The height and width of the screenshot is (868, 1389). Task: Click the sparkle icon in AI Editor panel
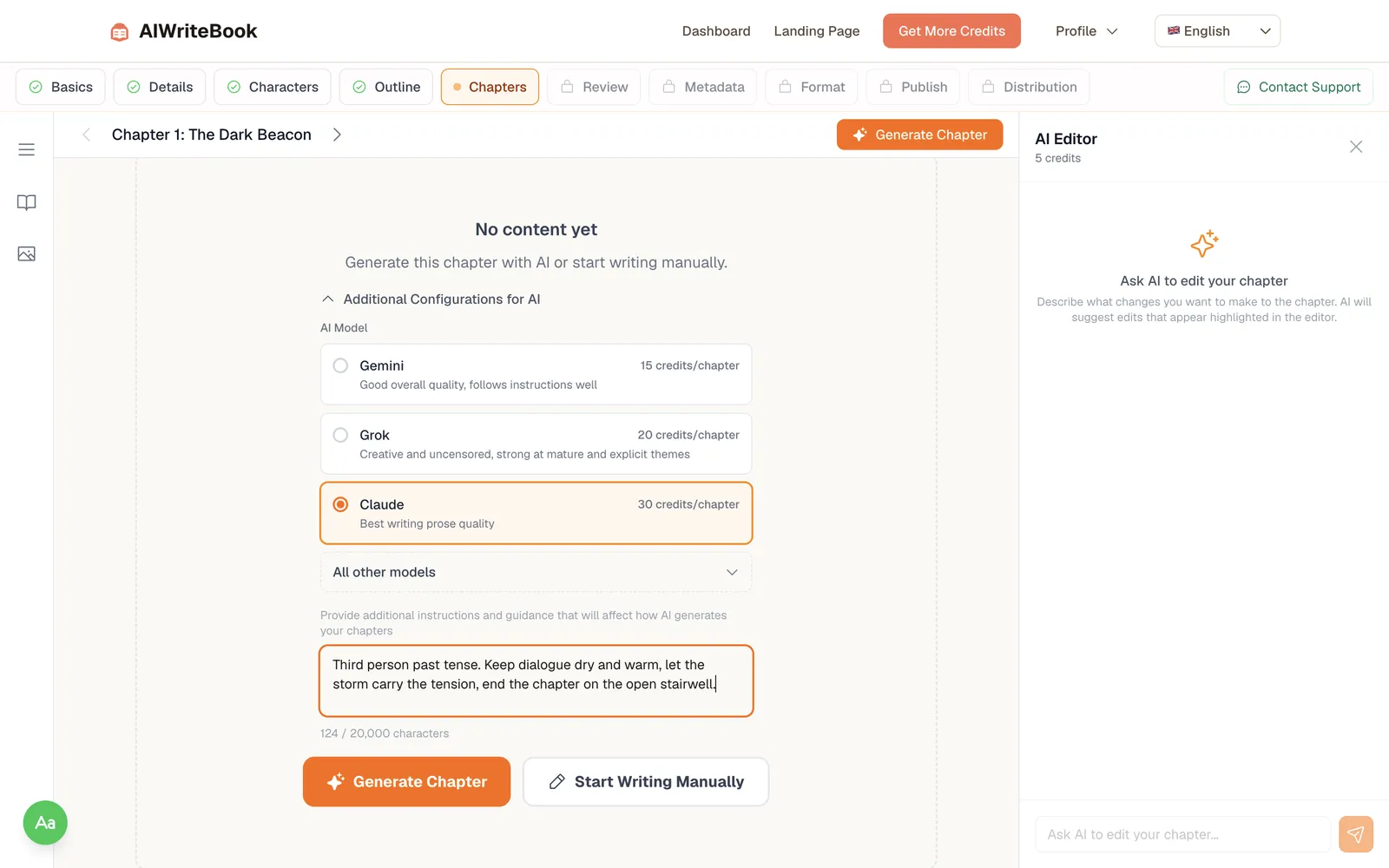pyautogui.click(x=1204, y=244)
